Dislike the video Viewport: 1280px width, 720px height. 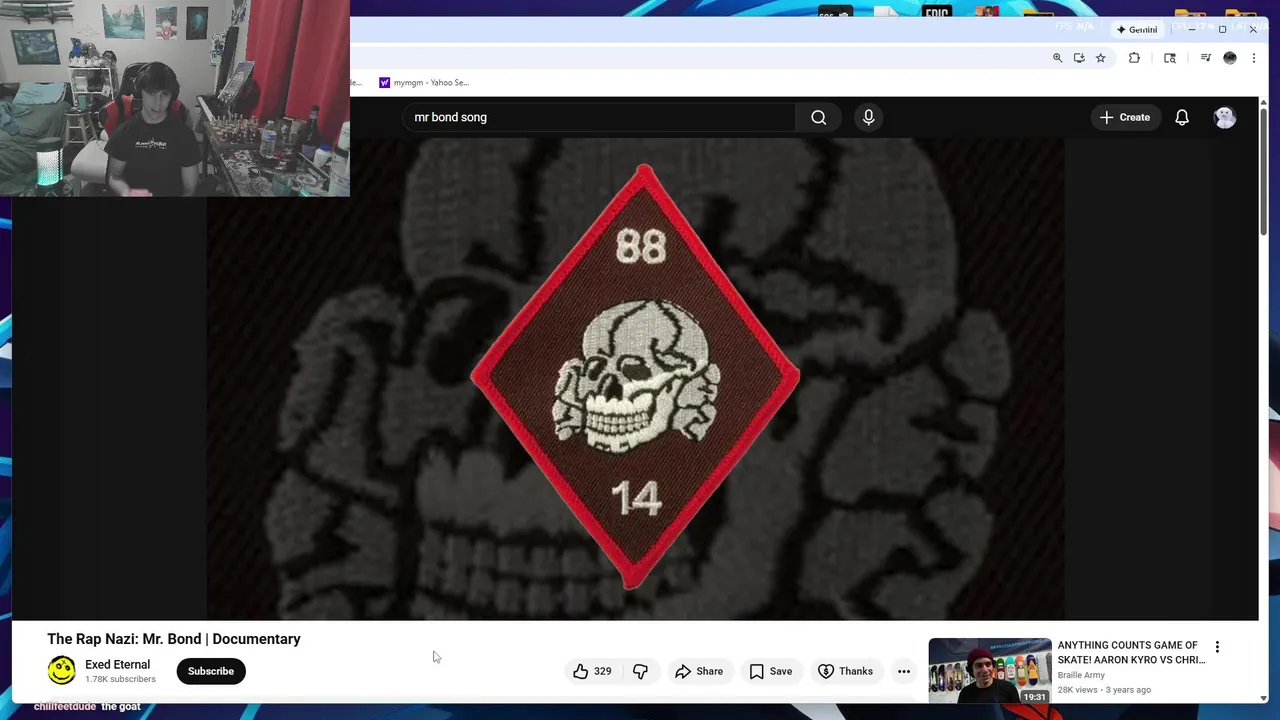pos(640,671)
